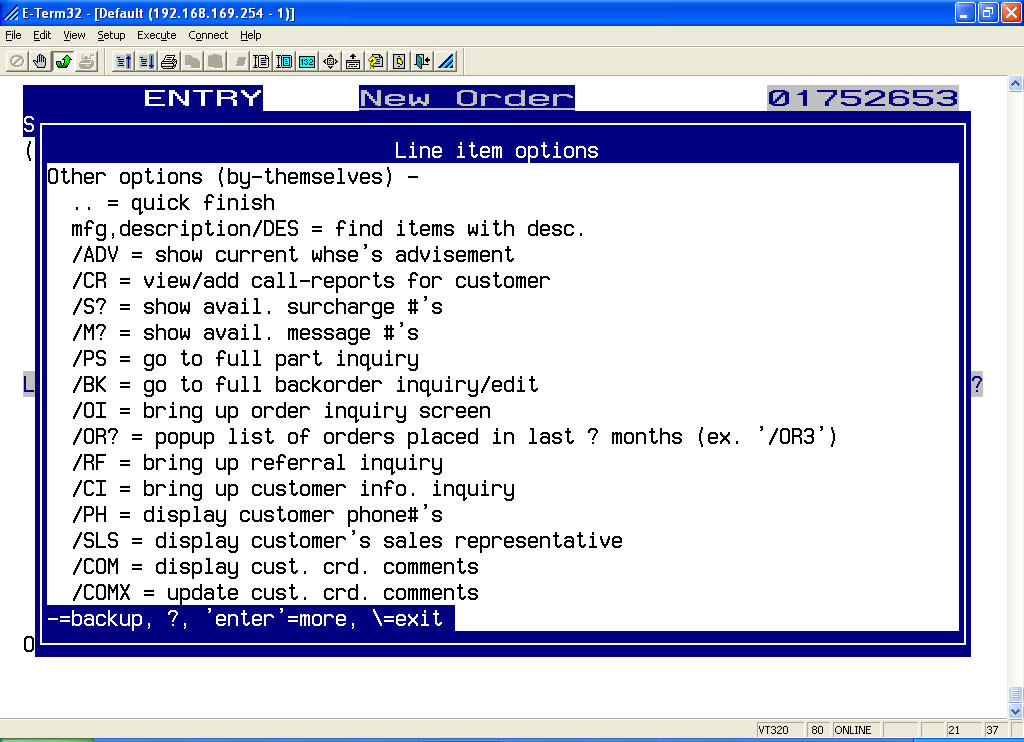Click the row '21' status bar field
This screenshot has width=1024, height=742.
pos(963,730)
